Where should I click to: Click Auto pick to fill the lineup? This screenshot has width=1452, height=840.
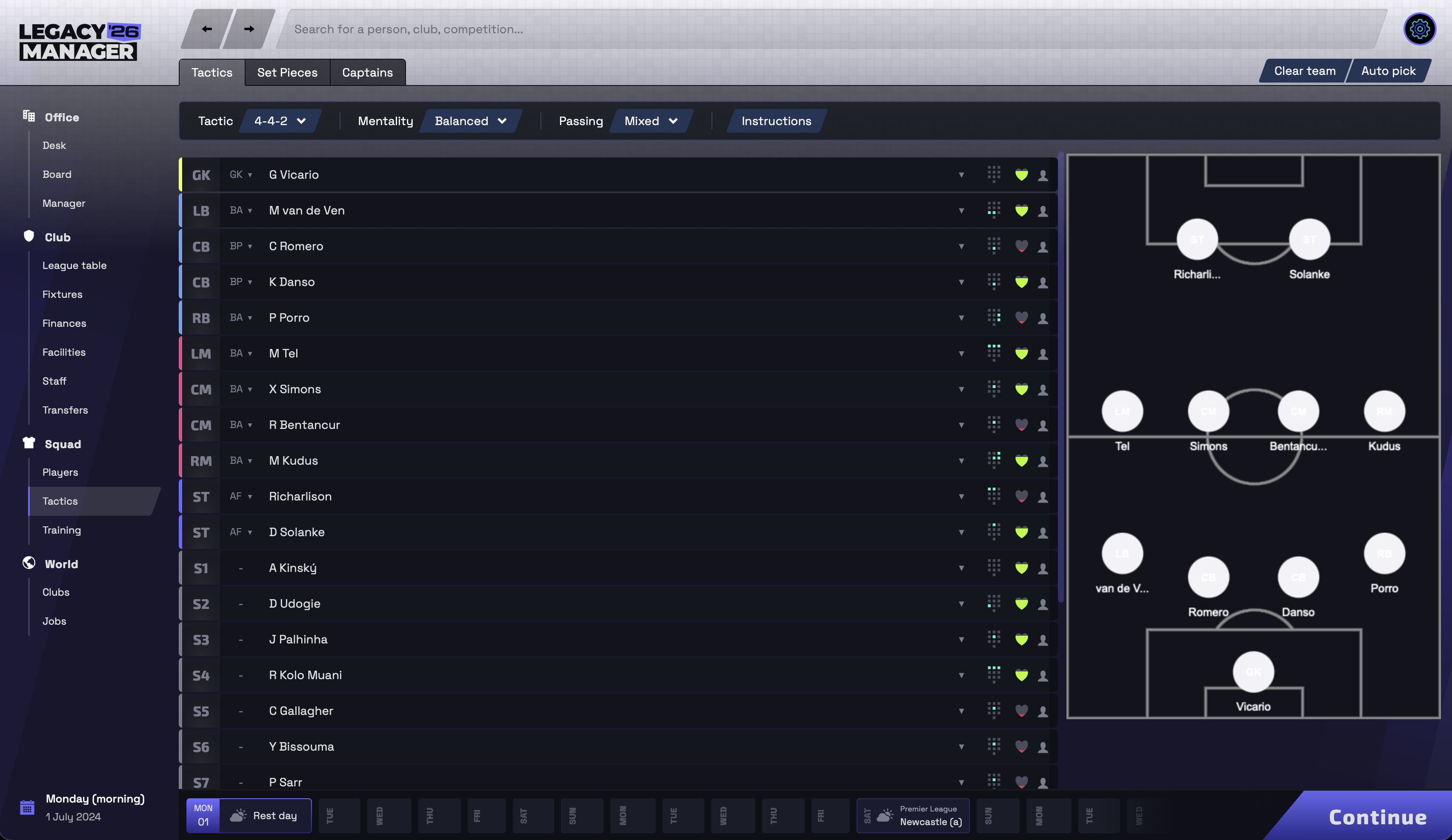1388,70
